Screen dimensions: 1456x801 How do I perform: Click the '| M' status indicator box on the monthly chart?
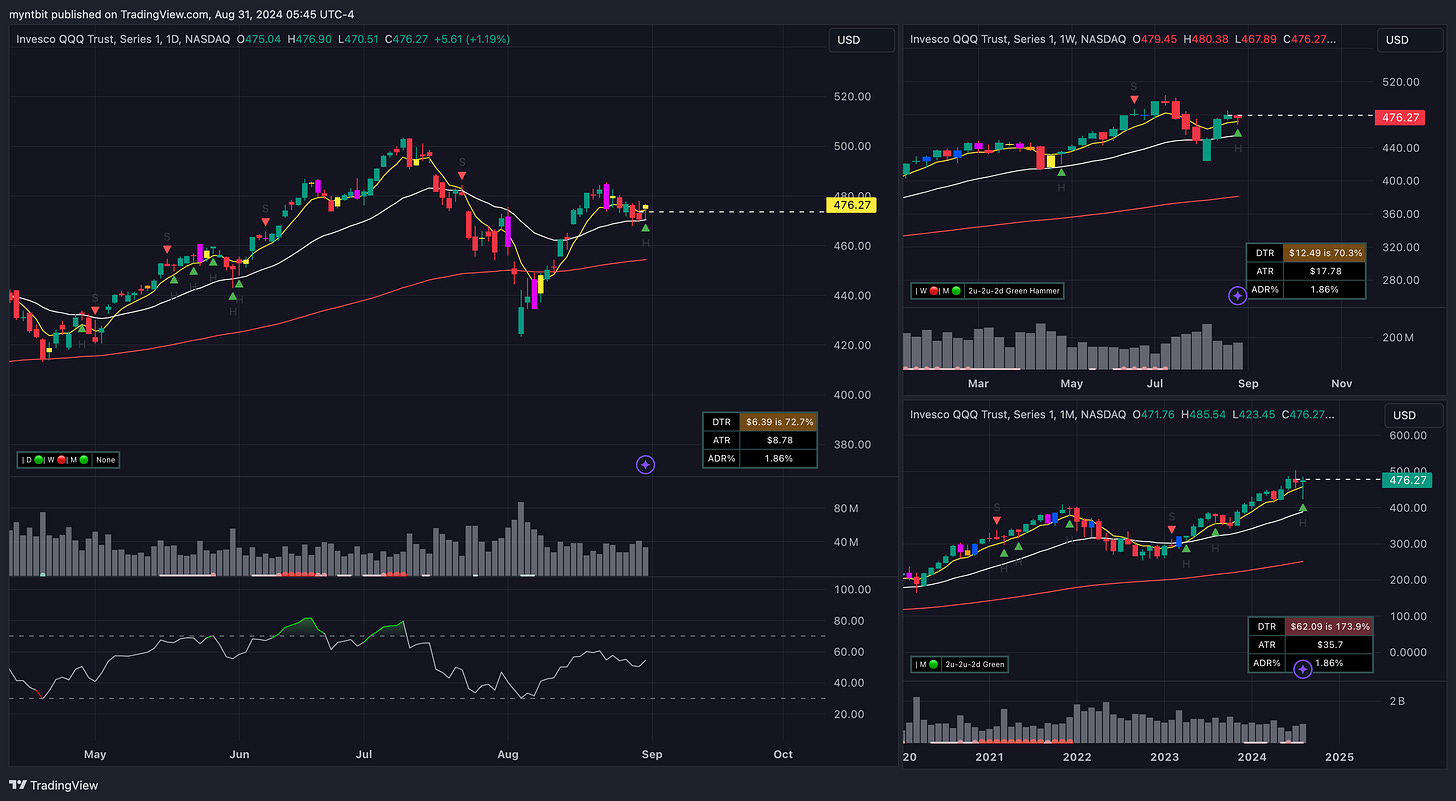click(928, 664)
